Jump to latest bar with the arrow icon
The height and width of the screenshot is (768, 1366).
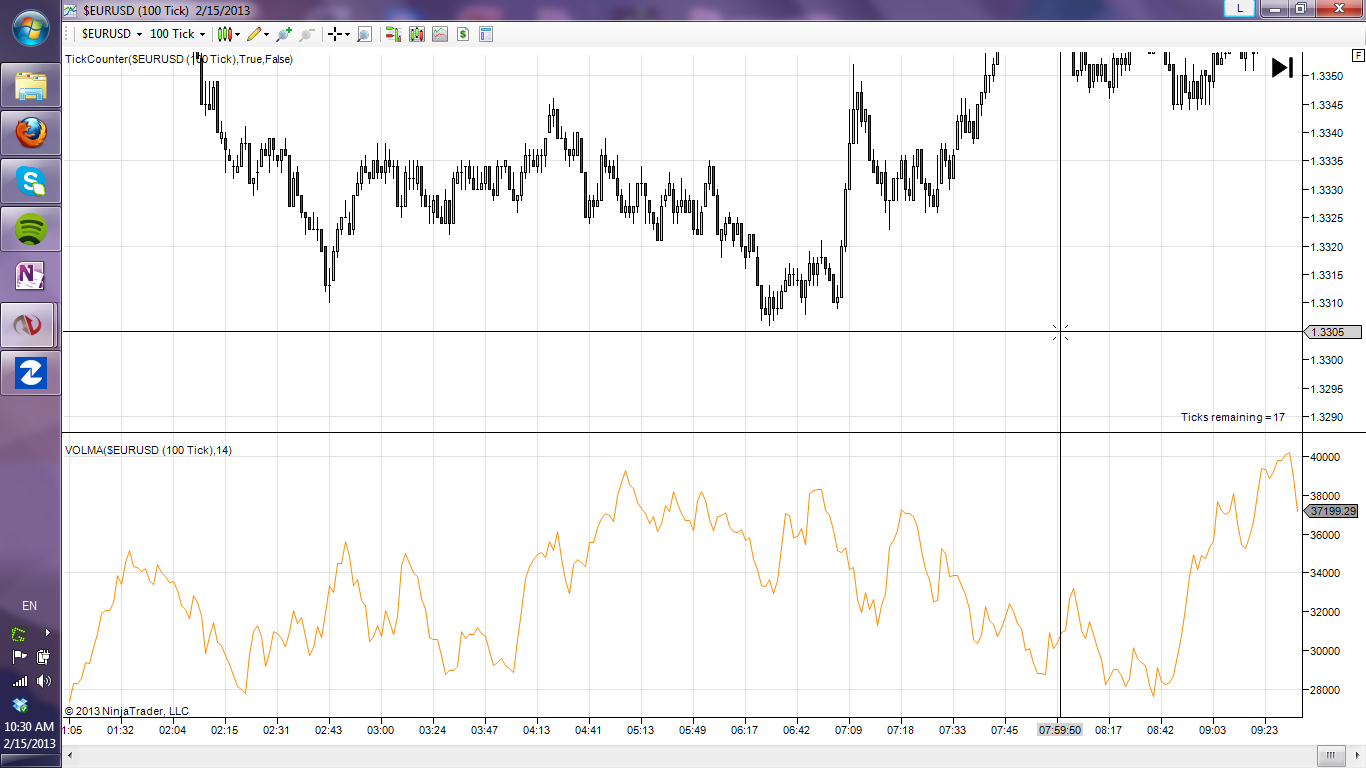click(1282, 67)
